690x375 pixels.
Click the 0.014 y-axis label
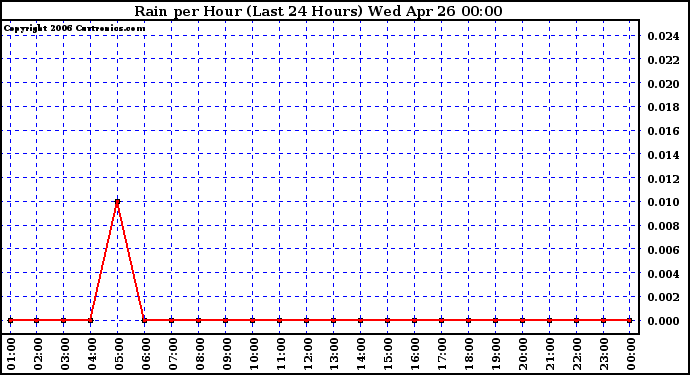coord(663,155)
